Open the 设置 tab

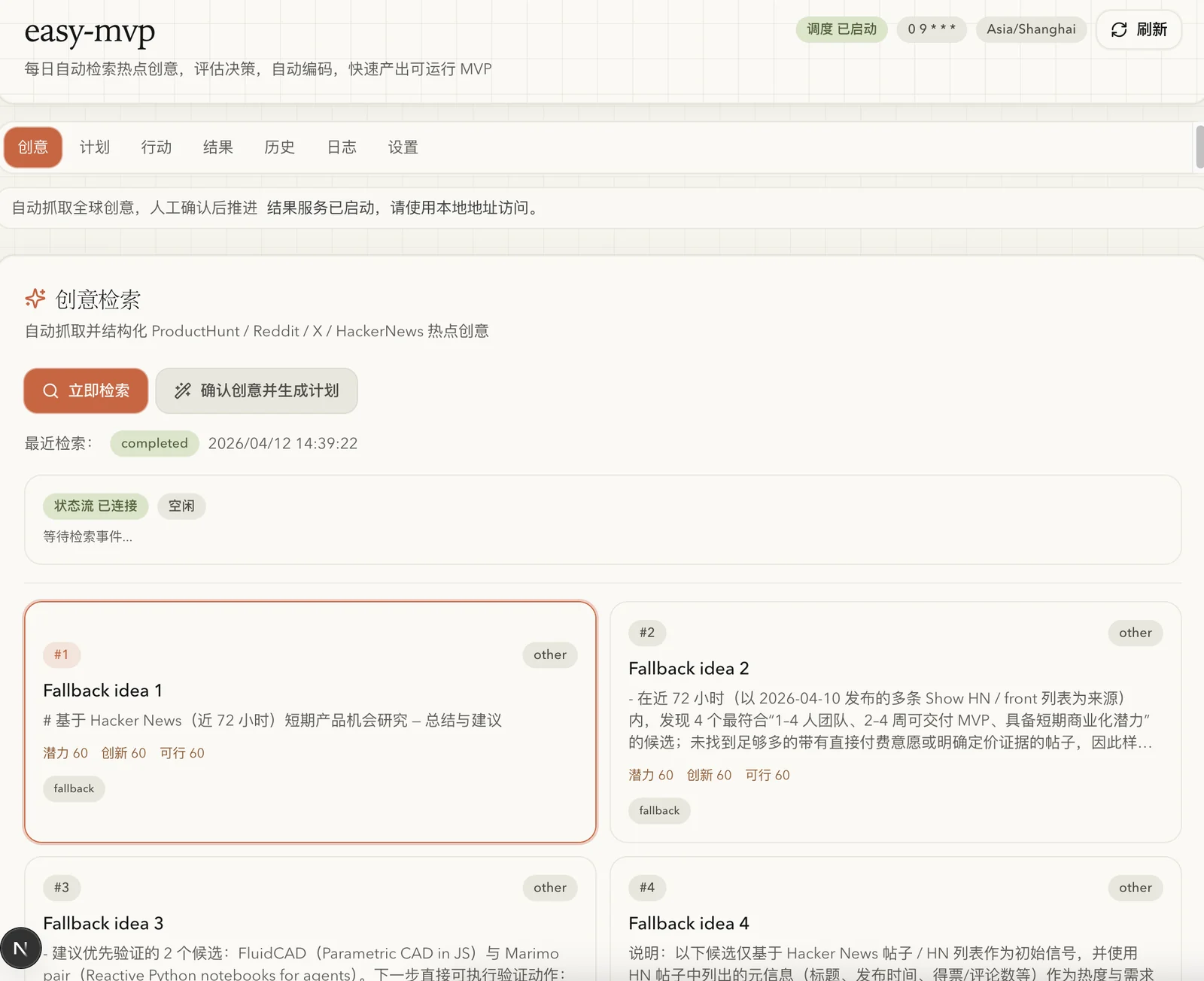tap(403, 147)
